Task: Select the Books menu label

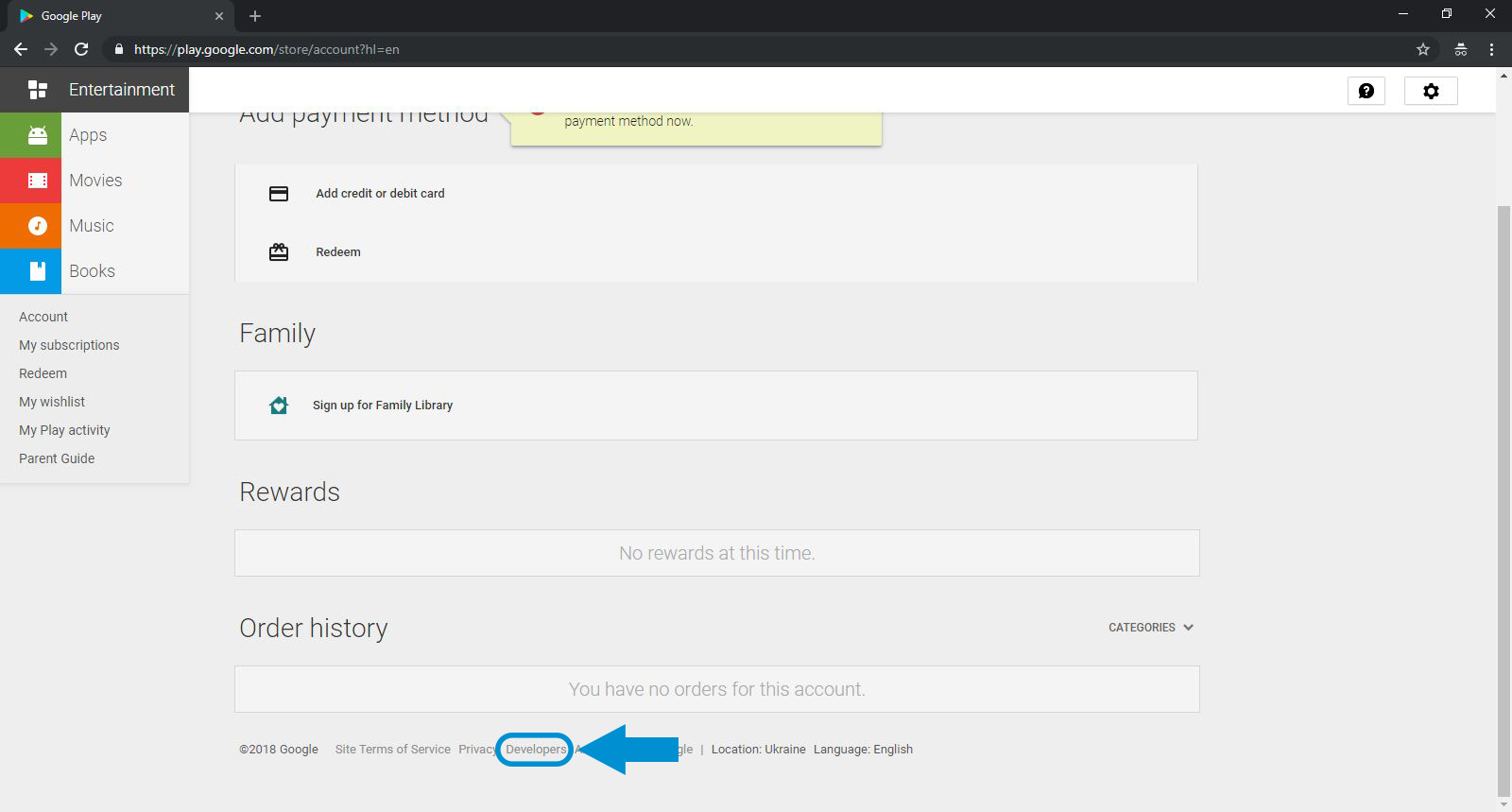Action: point(92,271)
